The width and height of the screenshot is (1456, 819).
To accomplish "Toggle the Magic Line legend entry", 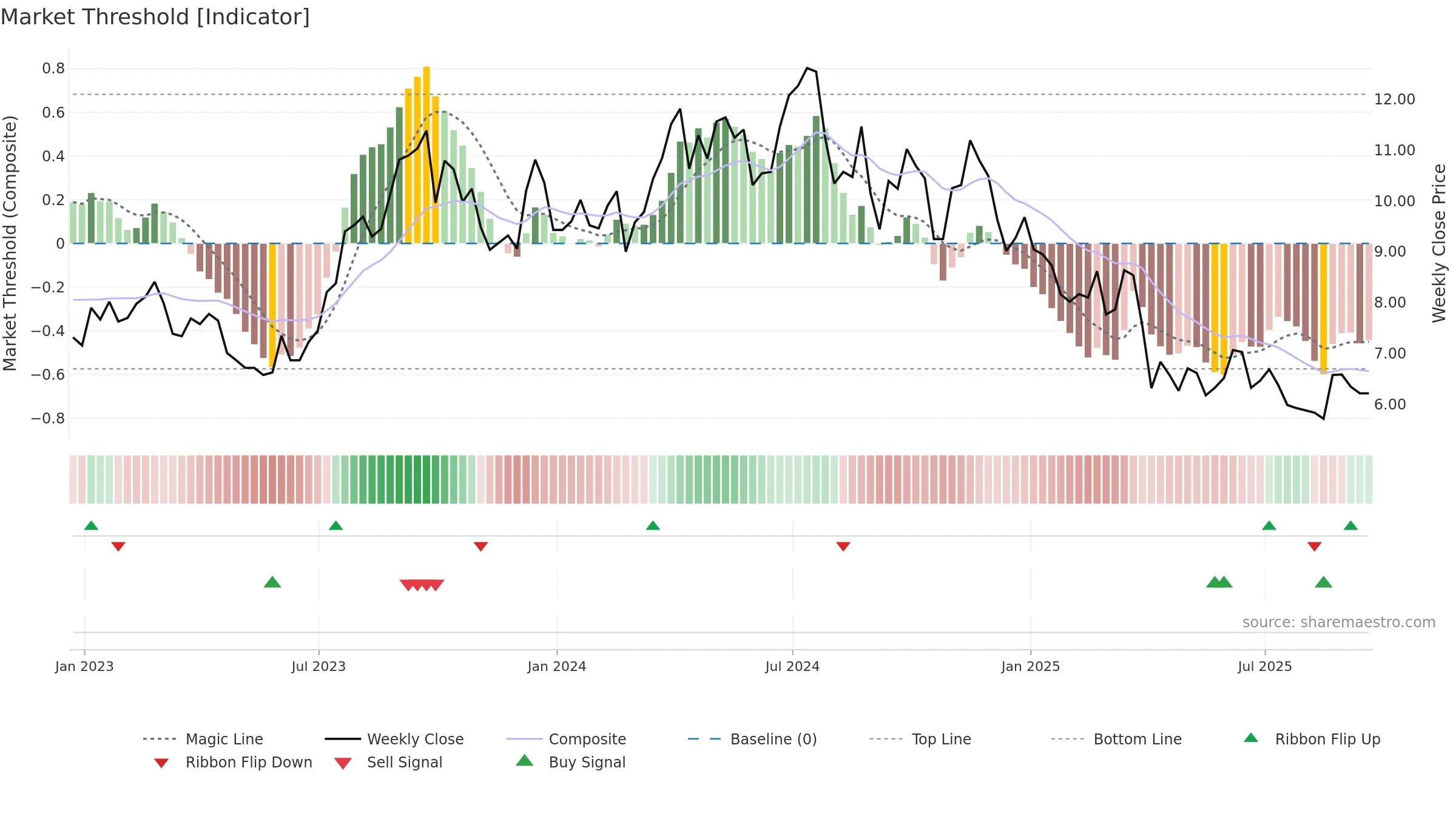I will point(203,739).
